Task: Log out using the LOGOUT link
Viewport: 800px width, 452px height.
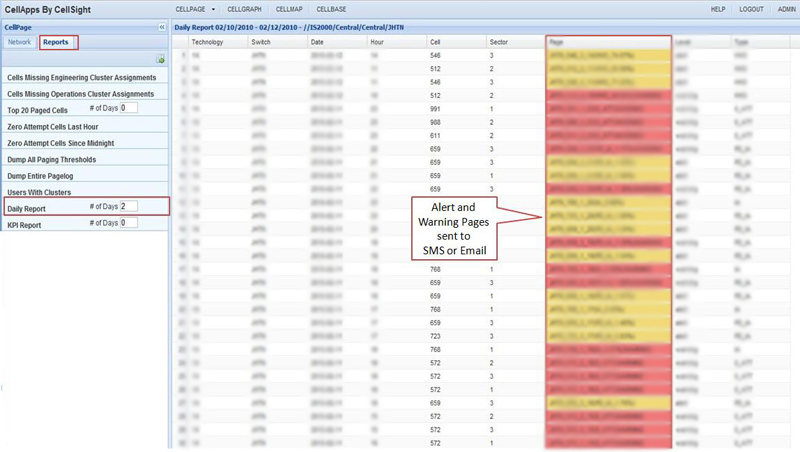Action: click(x=751, y=9)
